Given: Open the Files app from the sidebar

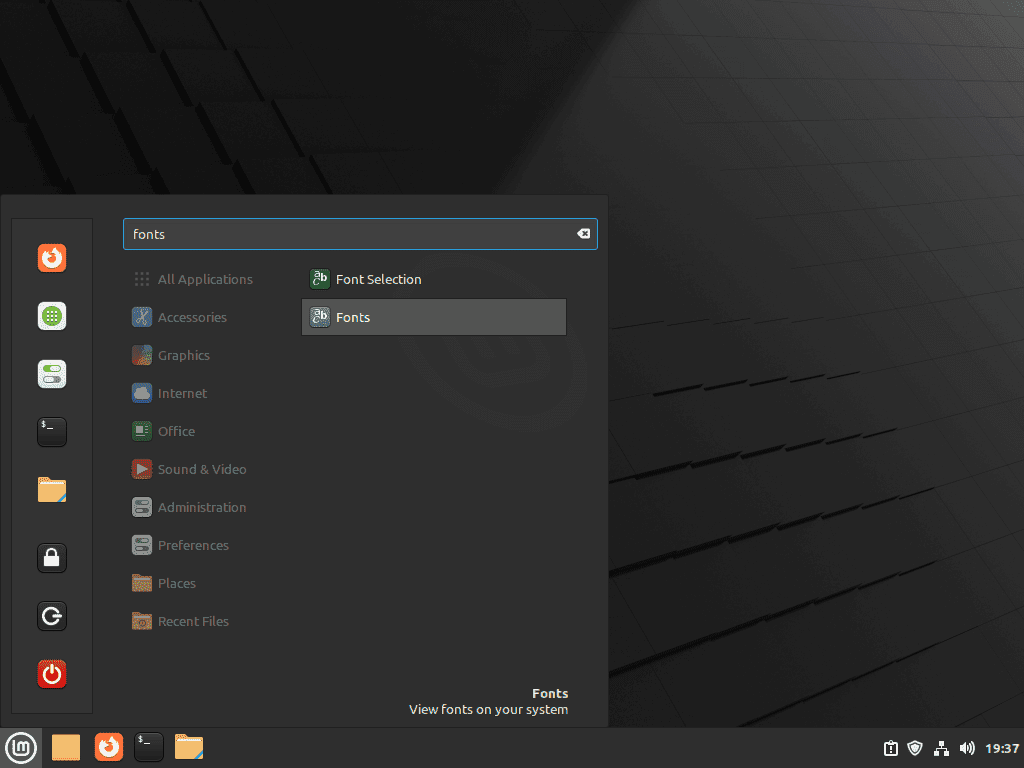Looking at the screenshot, I should 51,490.
